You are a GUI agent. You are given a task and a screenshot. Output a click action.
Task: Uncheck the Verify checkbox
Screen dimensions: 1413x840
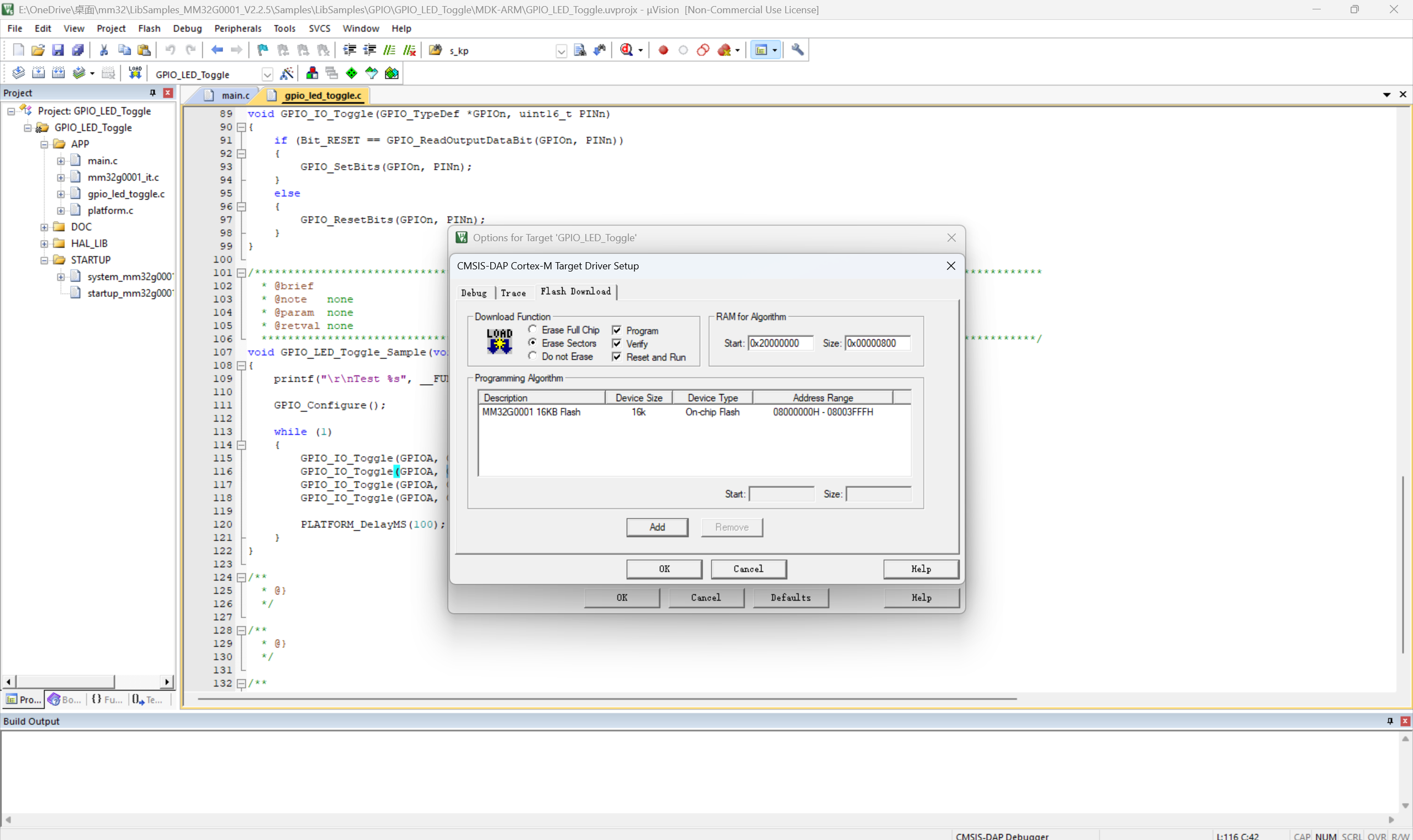tap(617, 344)
